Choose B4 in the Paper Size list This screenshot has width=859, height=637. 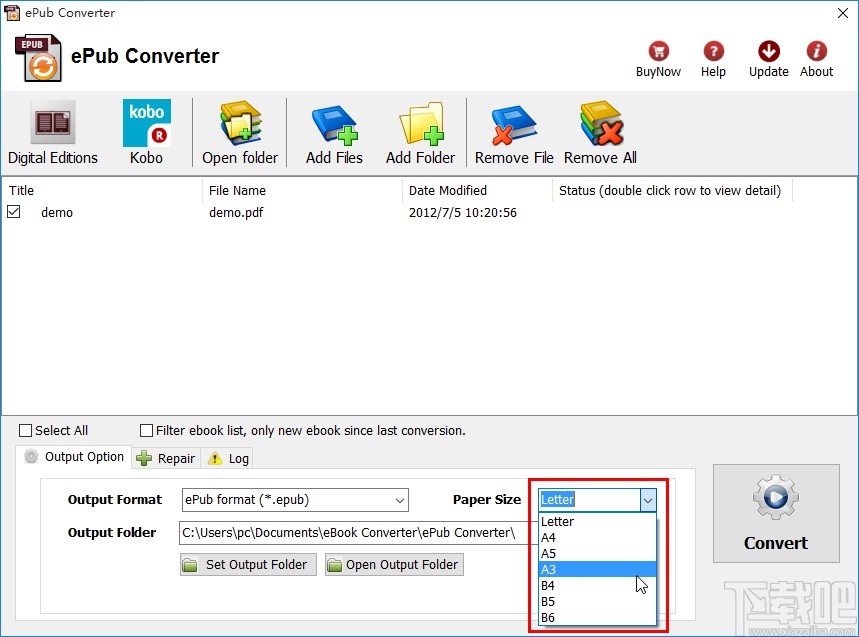click(597, 585)
